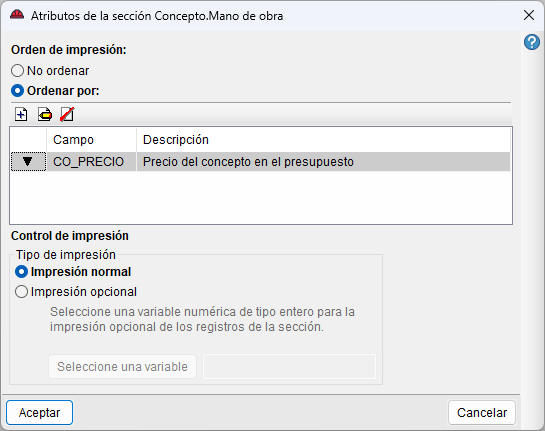Screen dimensions: 545x431
Task: Click the Campo column header
Action: coord(91,140)
